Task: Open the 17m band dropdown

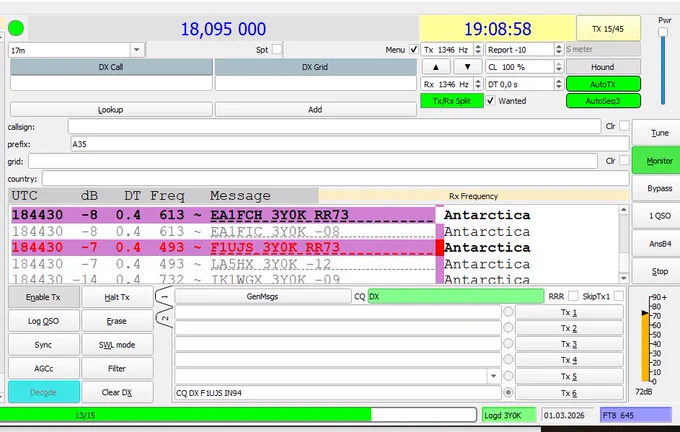Action: pyautogui.click(x=137, y=50)
